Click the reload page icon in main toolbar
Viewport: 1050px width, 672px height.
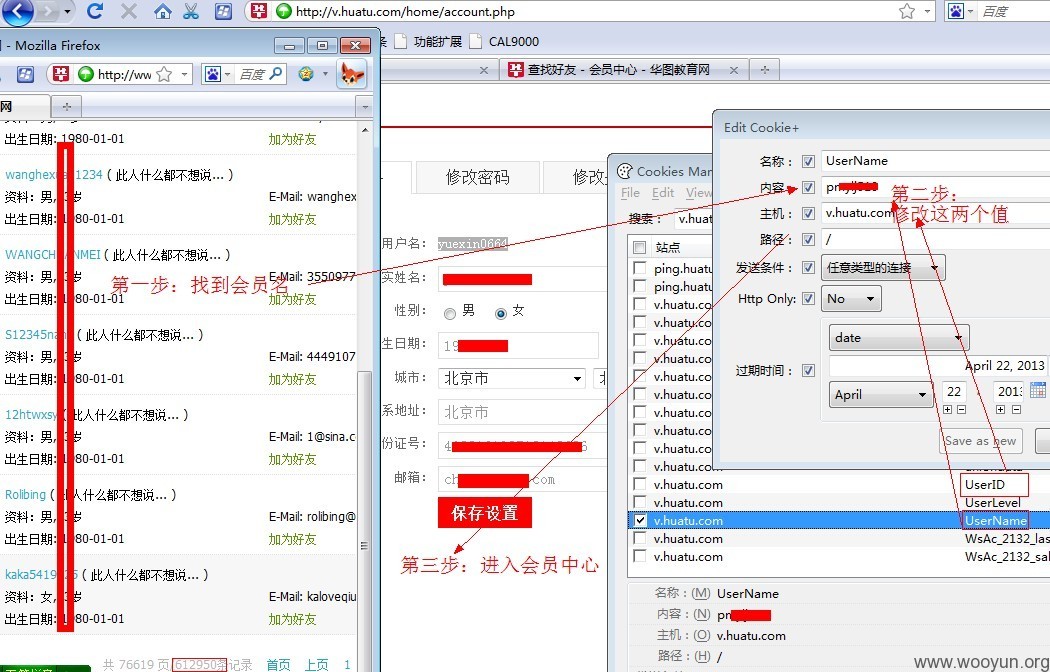pos(96,11)
